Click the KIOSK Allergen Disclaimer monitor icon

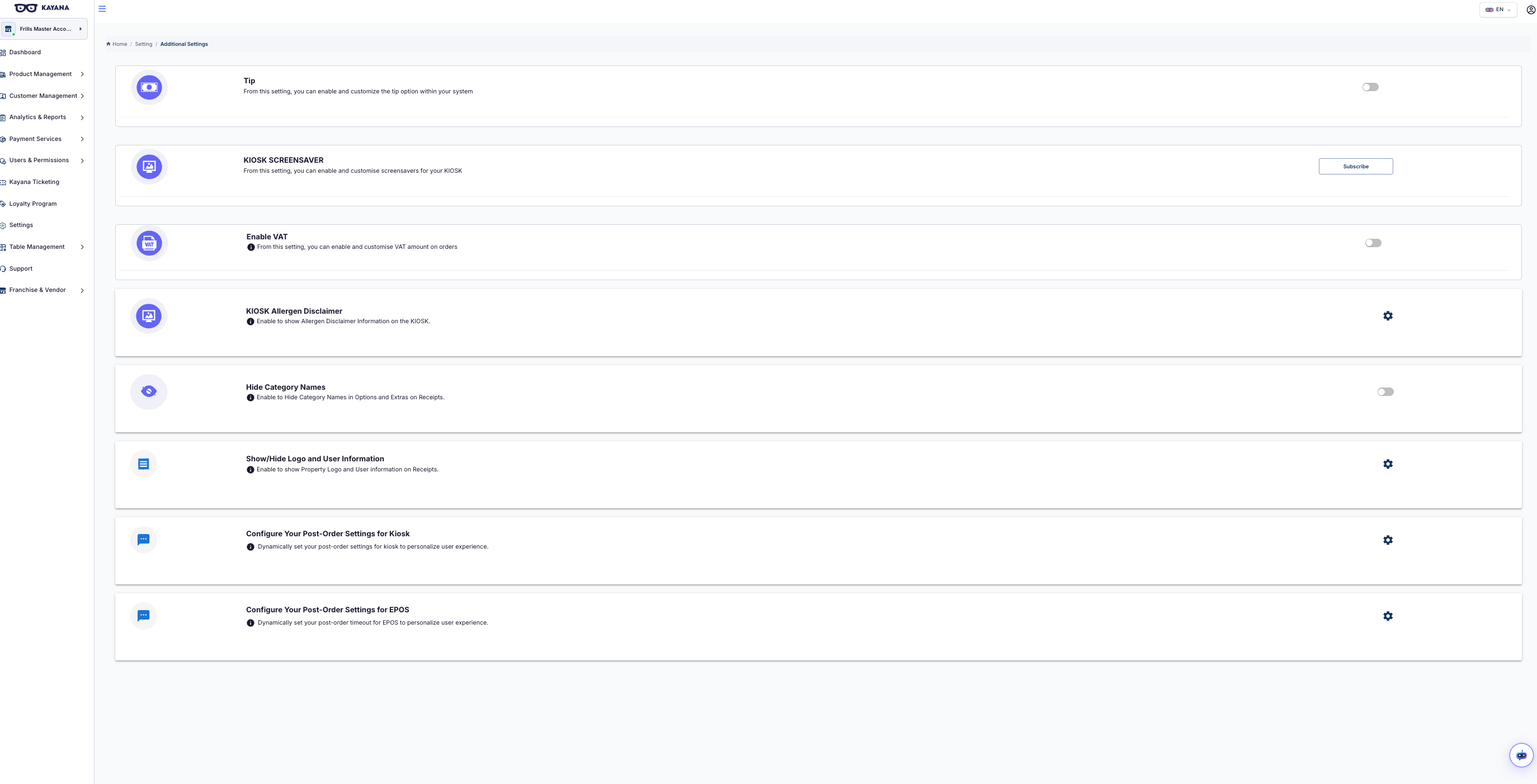pos(149,316)
